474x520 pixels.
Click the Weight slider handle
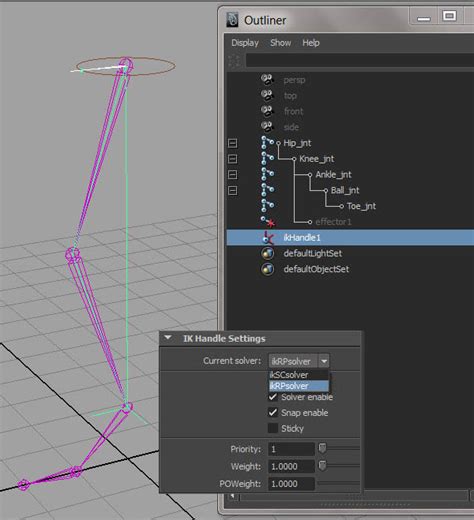pyautogui.click(x=322, y=466)
